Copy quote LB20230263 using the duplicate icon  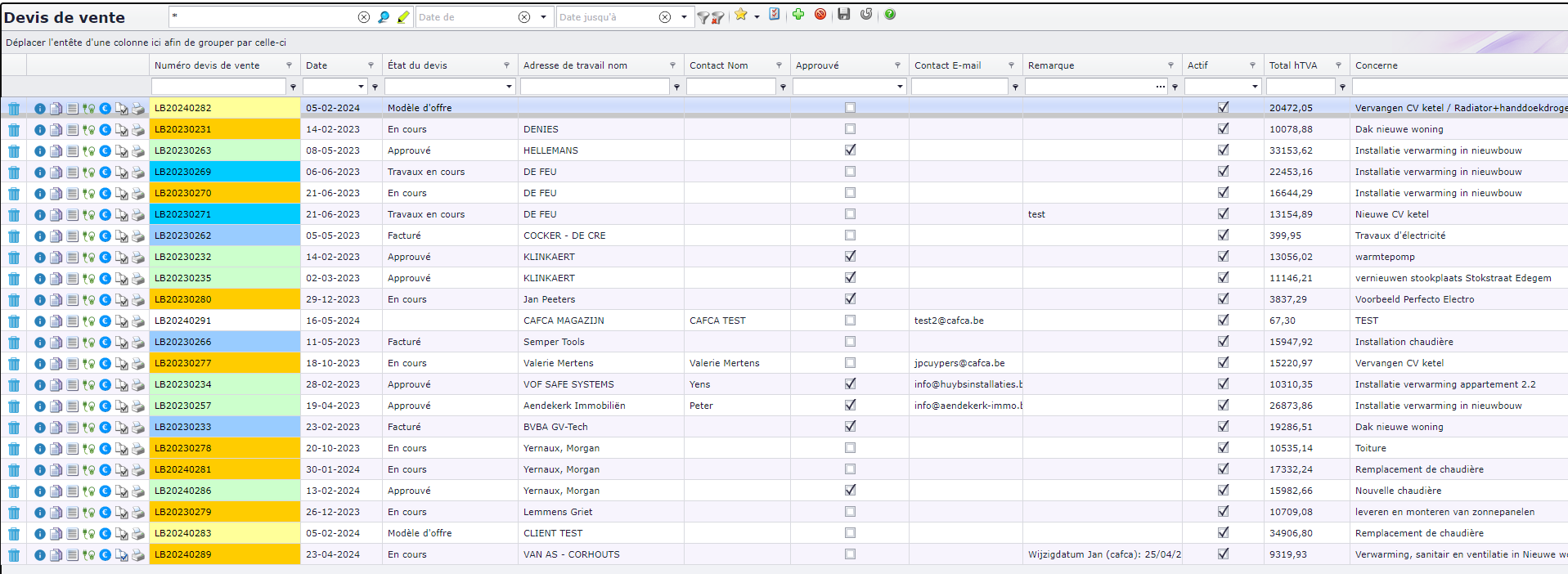[56, 150]
